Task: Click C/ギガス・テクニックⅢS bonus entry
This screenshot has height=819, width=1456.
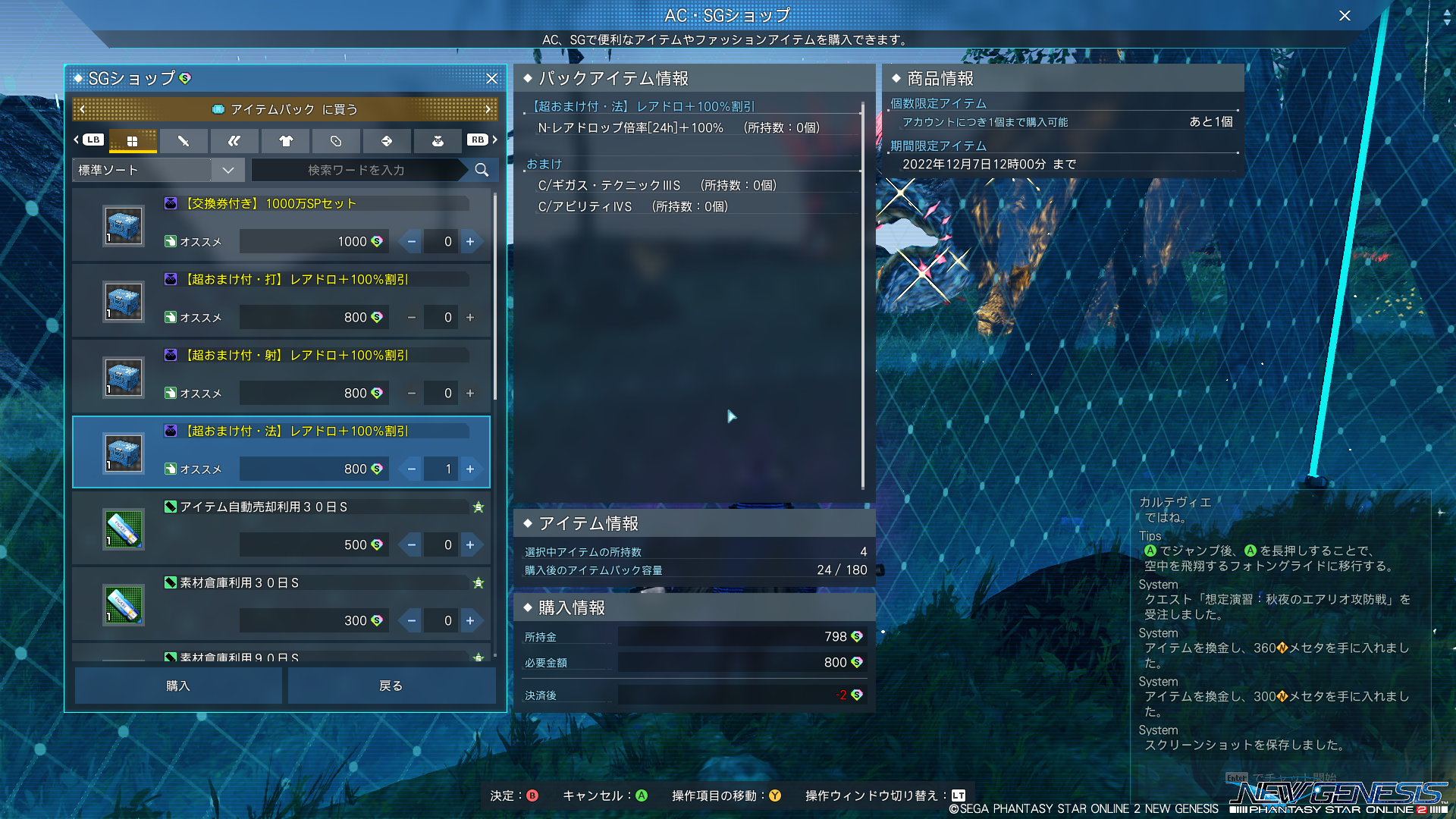Action: click(609, 185)
